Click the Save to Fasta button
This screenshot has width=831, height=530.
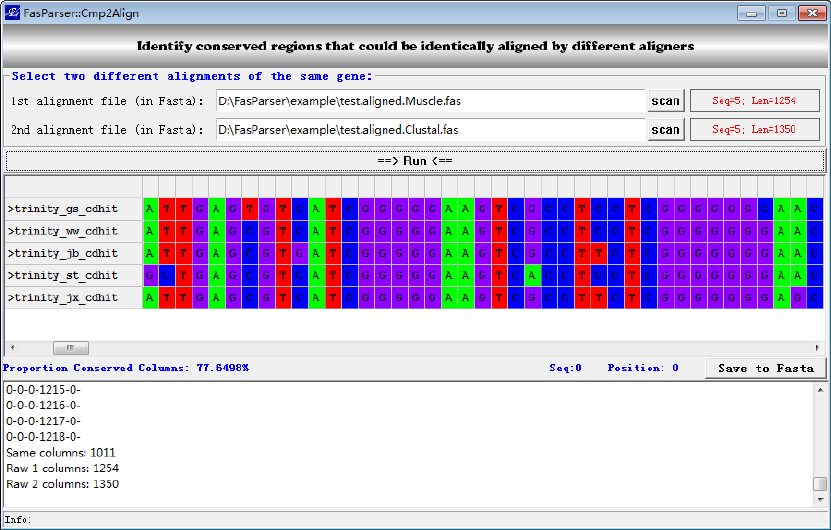coord(765,368)
